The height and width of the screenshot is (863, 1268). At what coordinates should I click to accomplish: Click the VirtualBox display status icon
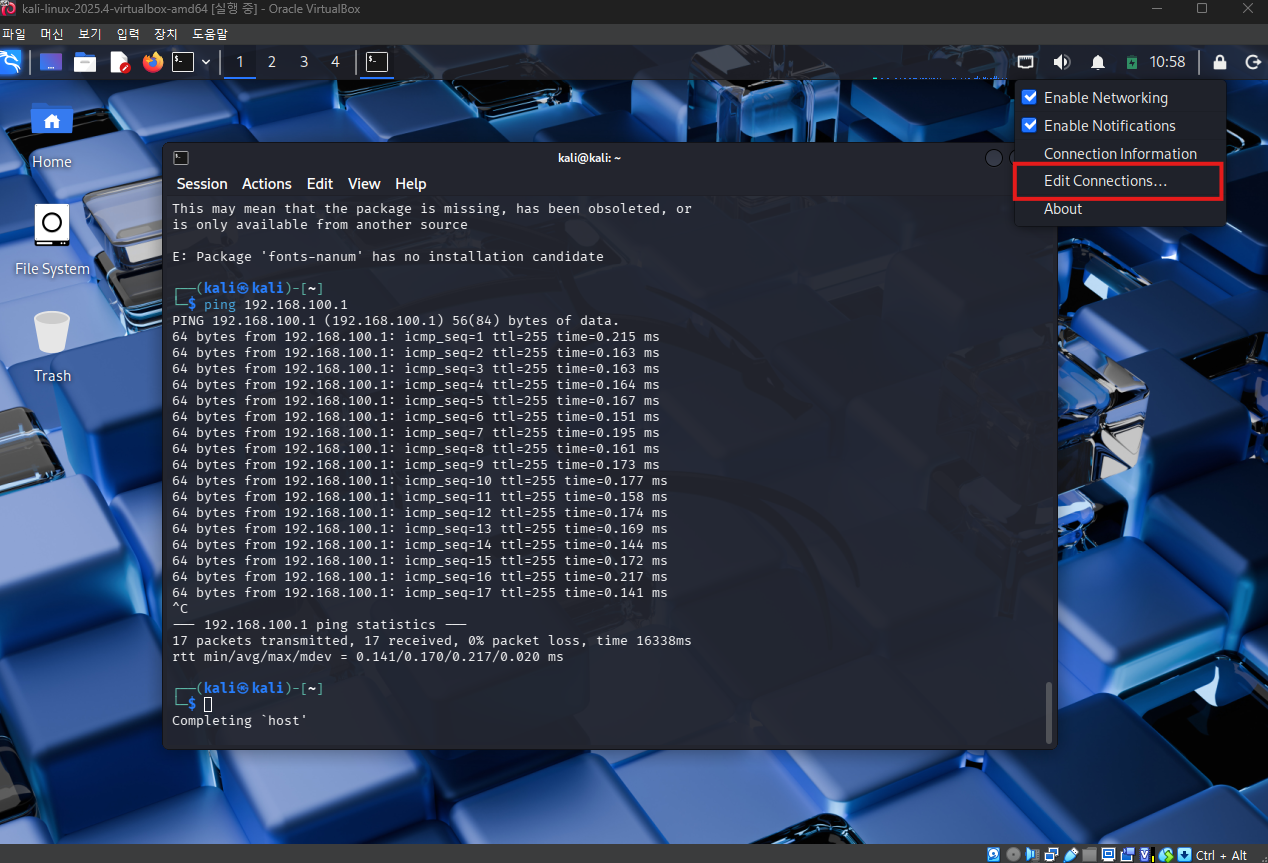tap(1109, 855)
